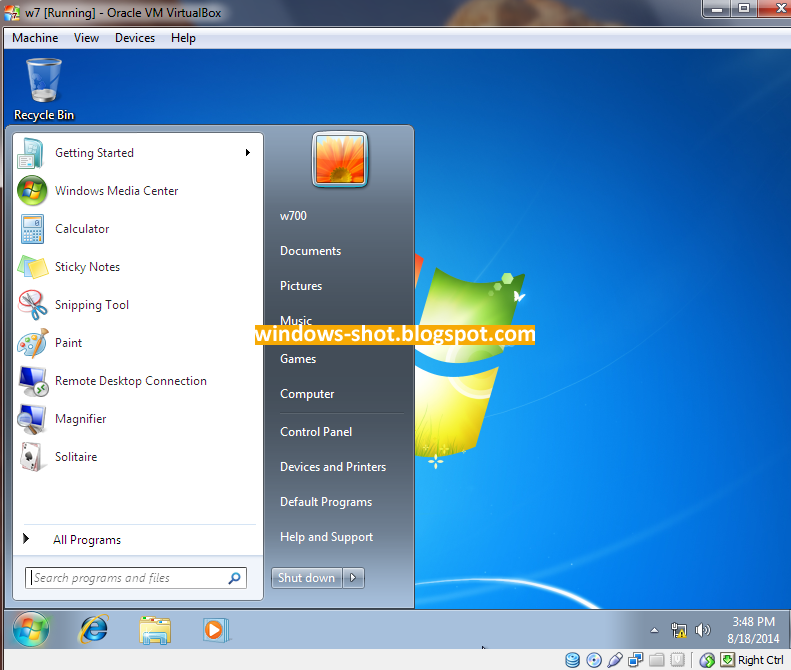This screenshot has width=791, height=670.
Task: Click the search magnifier icon
Action: (x=235, y=578)
